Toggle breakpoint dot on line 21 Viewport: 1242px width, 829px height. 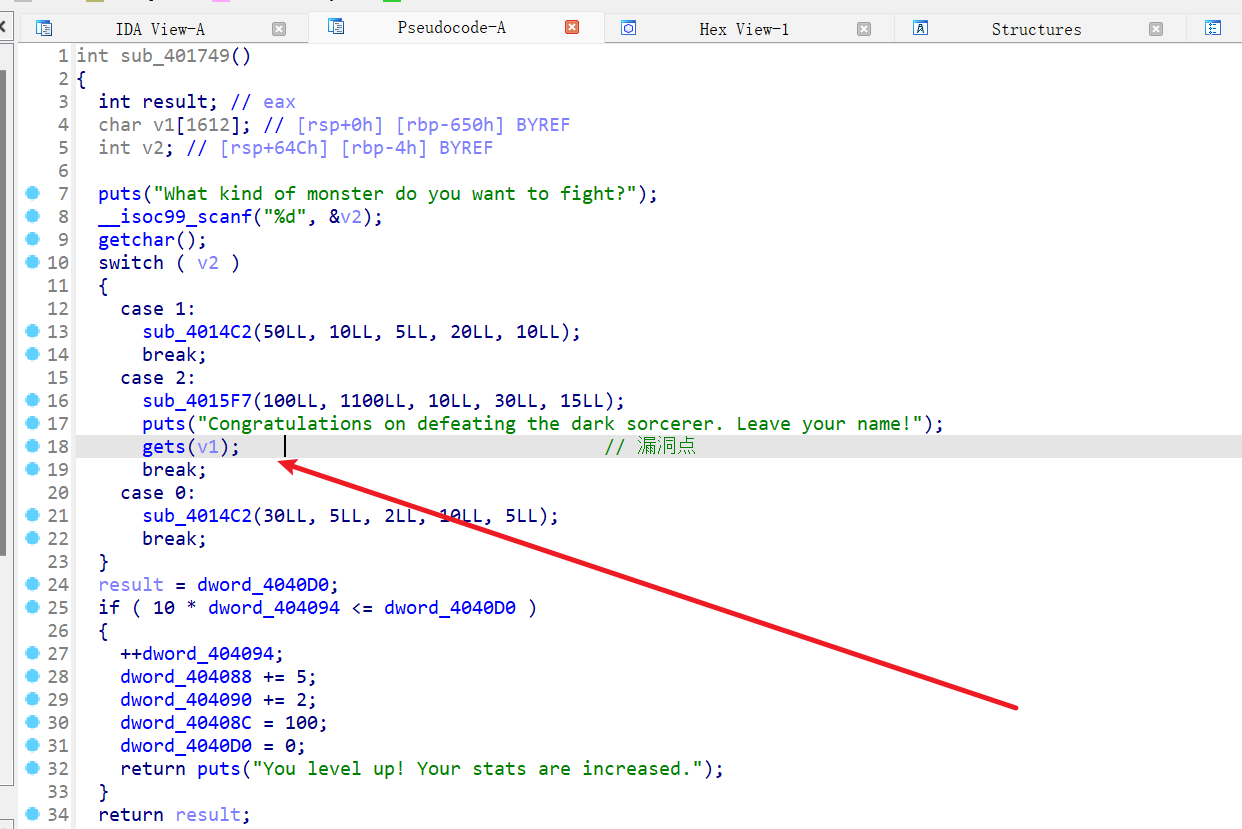click(x=33, y=515)
